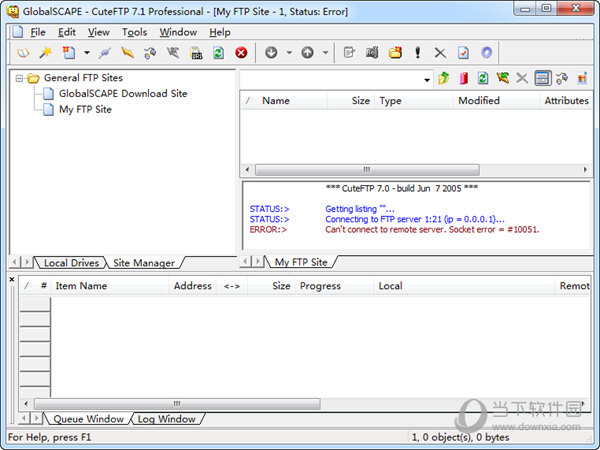Click the Edit file toolbar icon
600x450 pixels.
click(x=349, y=52)
